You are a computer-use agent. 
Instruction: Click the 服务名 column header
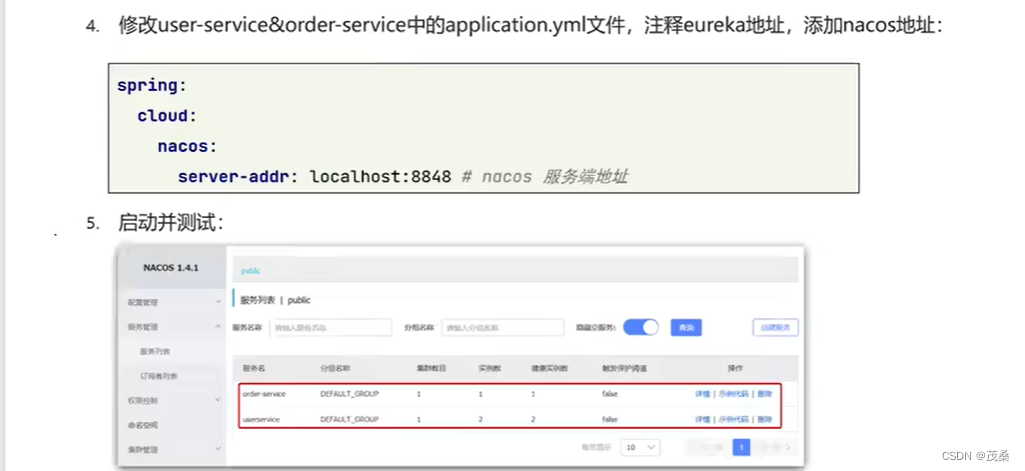pos(254,368)
